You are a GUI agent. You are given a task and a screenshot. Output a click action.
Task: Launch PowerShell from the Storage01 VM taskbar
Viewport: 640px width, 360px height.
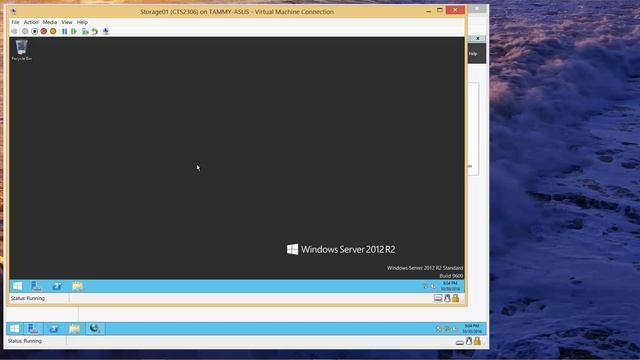pyautogui.click(x=57, y=286)
